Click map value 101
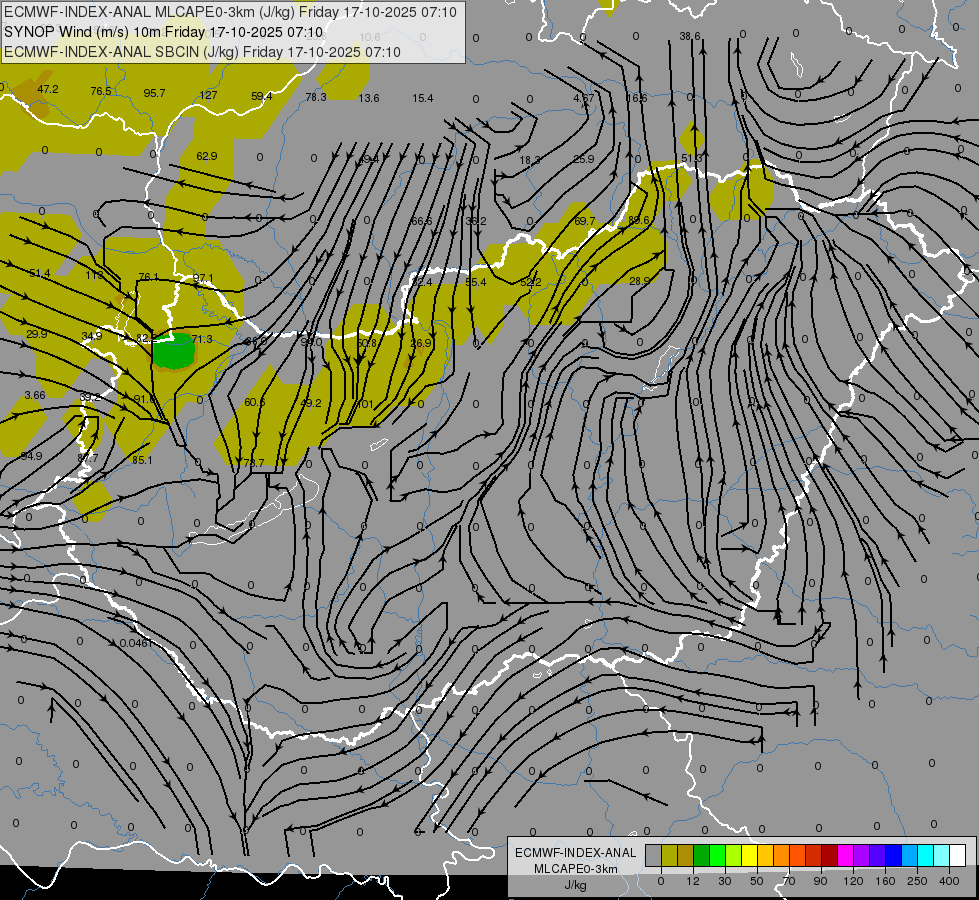 [x=365, y=404]
